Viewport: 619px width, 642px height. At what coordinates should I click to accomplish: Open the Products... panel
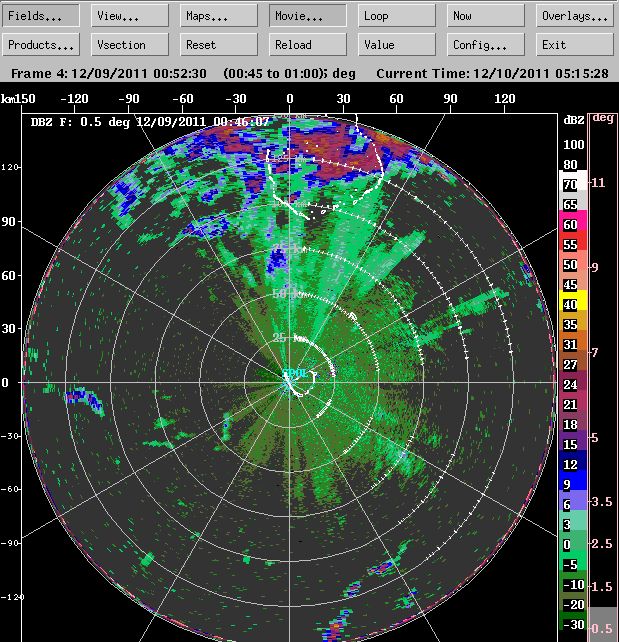click(x=41, y=44)
